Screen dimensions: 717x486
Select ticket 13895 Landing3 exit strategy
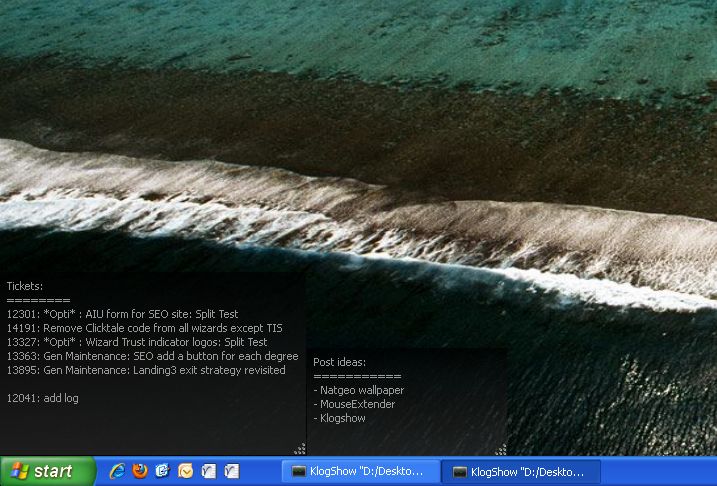146,370
